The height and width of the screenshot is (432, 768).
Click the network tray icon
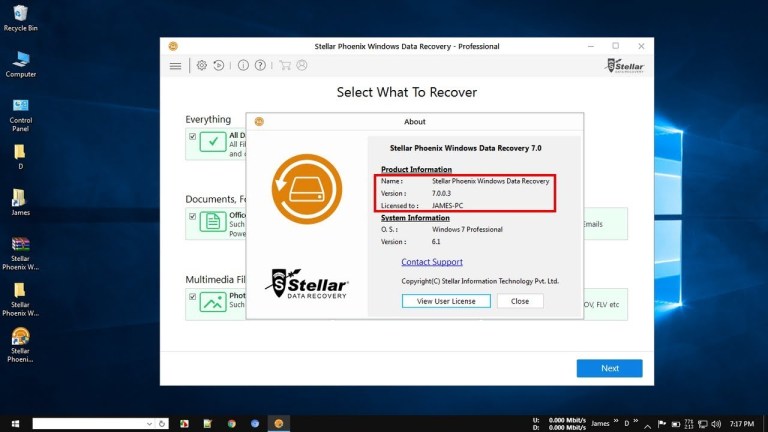click(x=703, y=424)
